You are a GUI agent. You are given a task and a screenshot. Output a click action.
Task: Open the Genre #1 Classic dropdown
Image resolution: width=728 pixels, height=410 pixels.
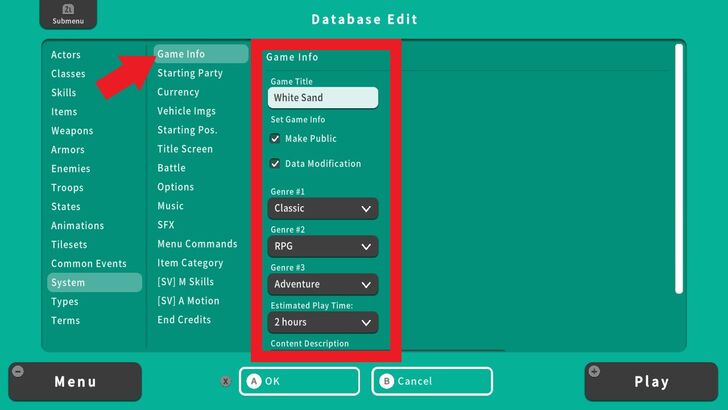pyautogui.click(x=323, y=209)
